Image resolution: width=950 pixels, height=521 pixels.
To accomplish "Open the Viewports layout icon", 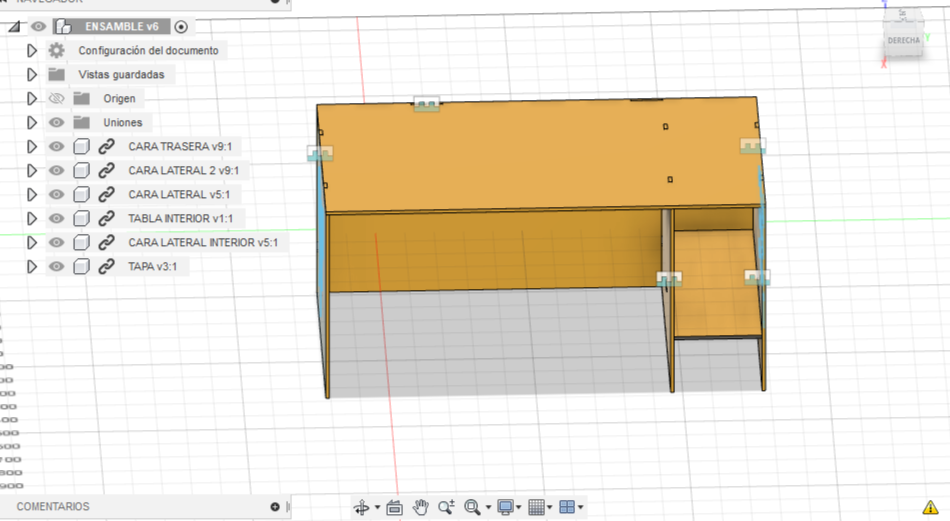I will [567, 507].
